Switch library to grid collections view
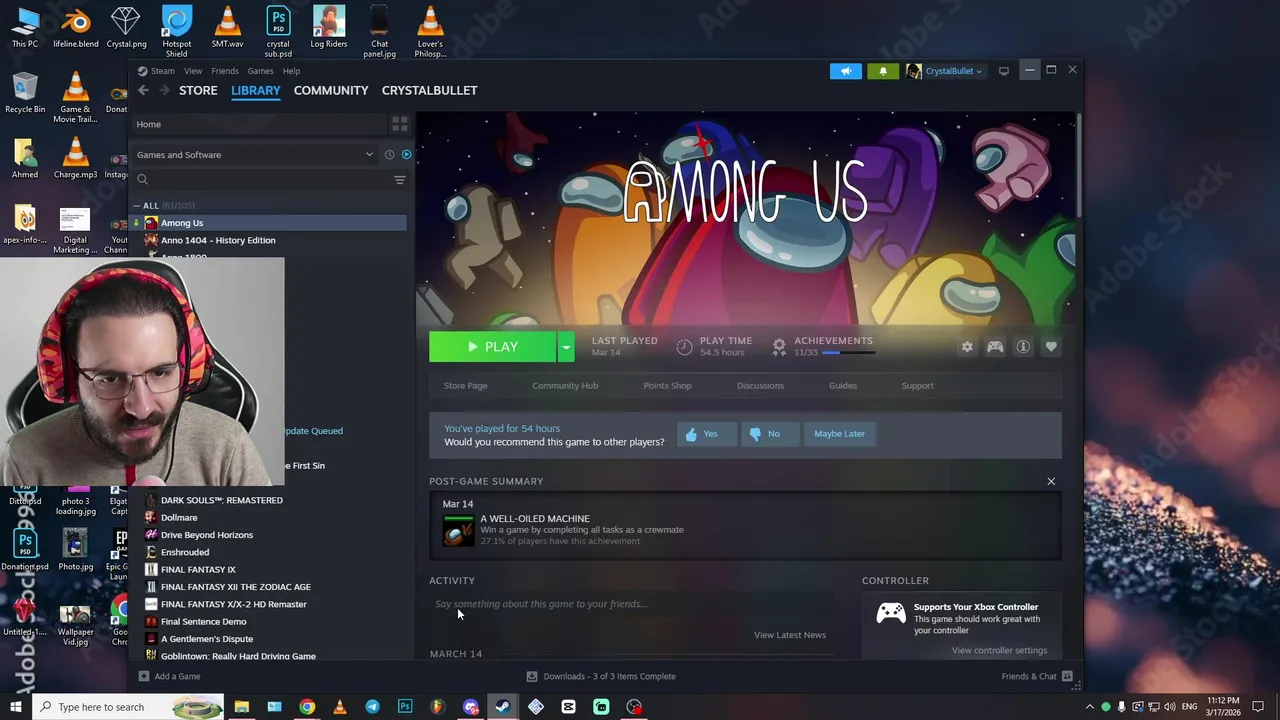The height and width of the screenshot is (720, 1280). click(399, 124)
